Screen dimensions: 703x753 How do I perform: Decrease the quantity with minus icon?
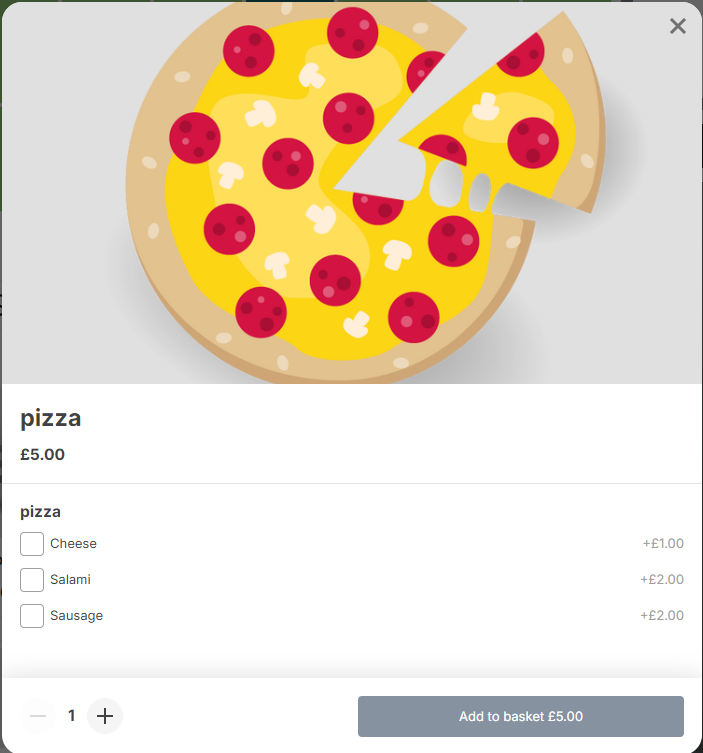[38, 716]
